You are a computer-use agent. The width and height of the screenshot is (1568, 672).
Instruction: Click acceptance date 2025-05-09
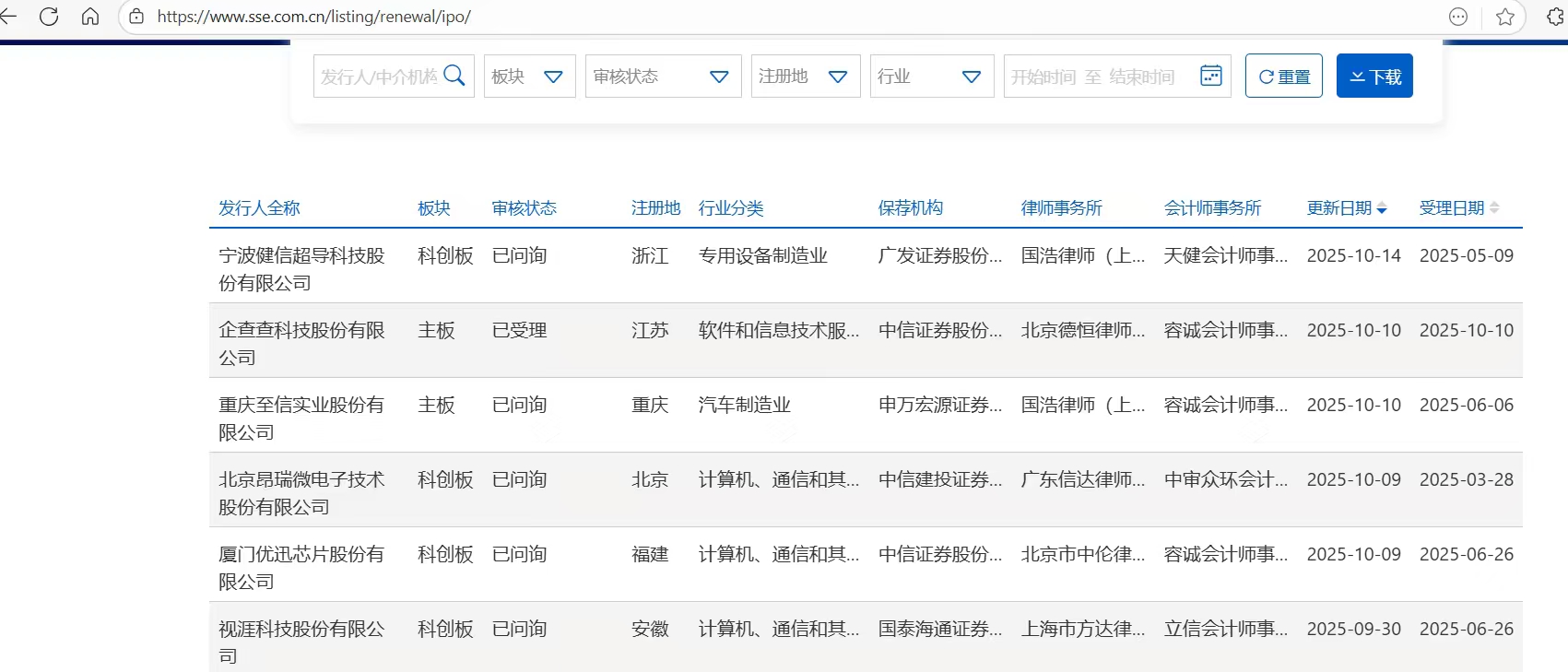click(x=1467, y=255)
